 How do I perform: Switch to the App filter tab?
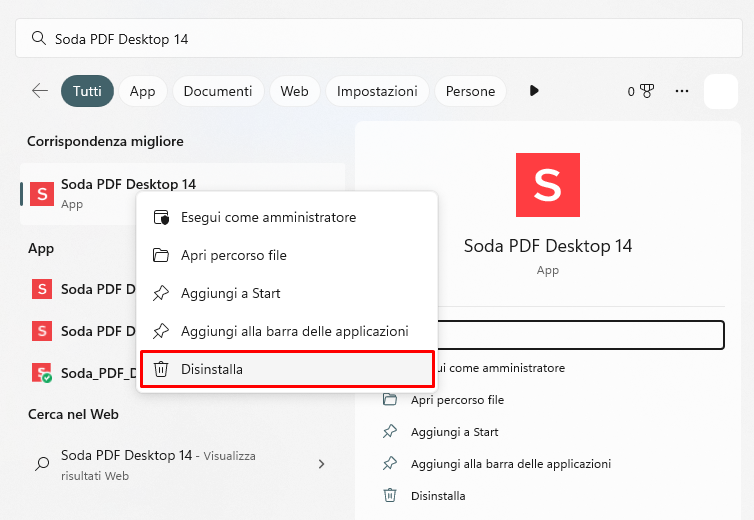[x=142, y=91]
